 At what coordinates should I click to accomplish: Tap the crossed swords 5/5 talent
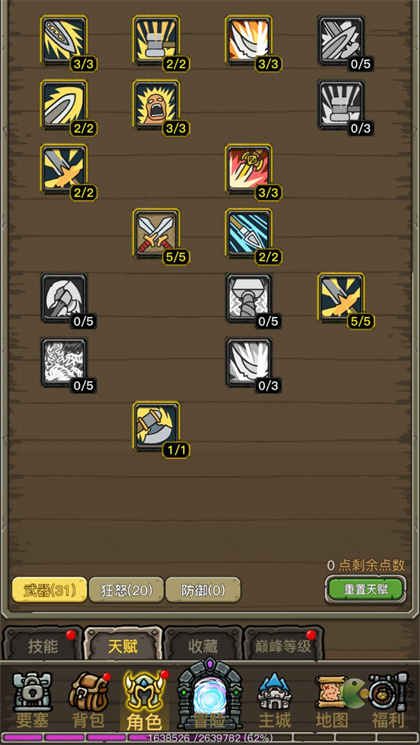156,233
